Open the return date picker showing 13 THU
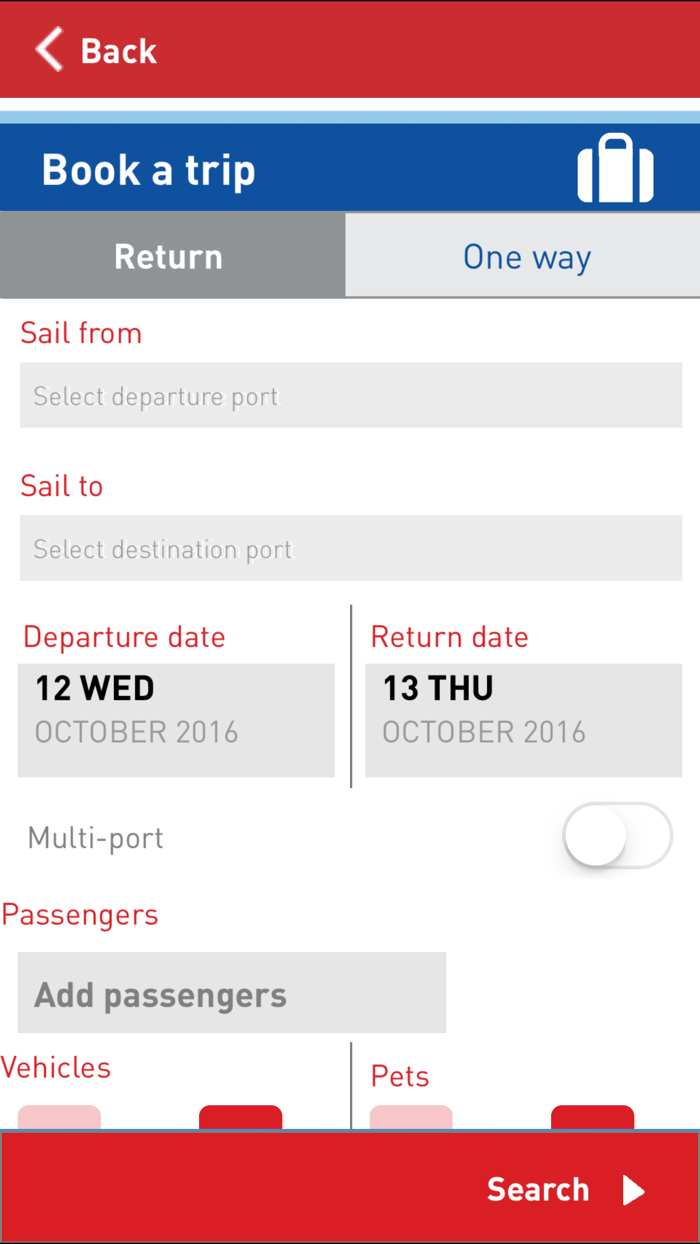 pyautogui.click(x=523, y=719)
